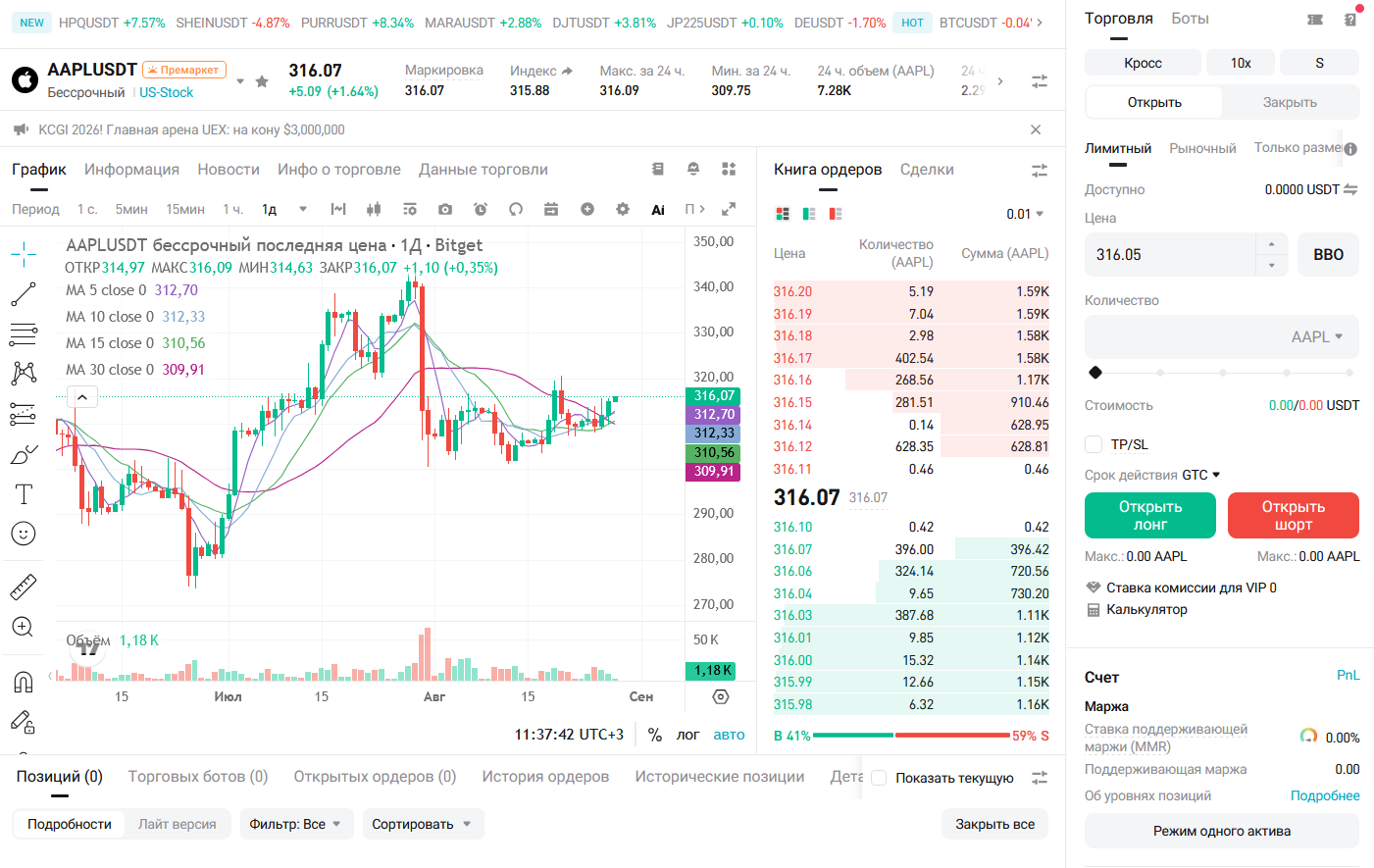Select the text annotation tool
The image size is (1374, 868).
(x=24, y=494)
